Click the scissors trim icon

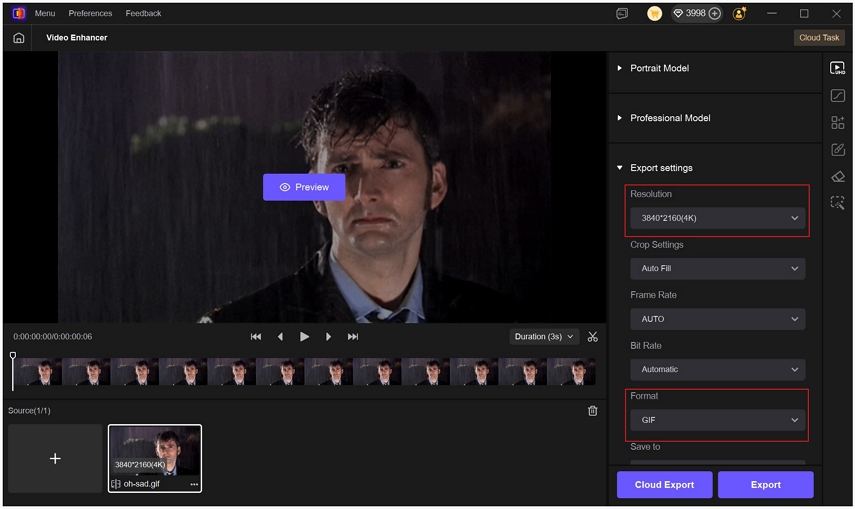tap(593, 337)
